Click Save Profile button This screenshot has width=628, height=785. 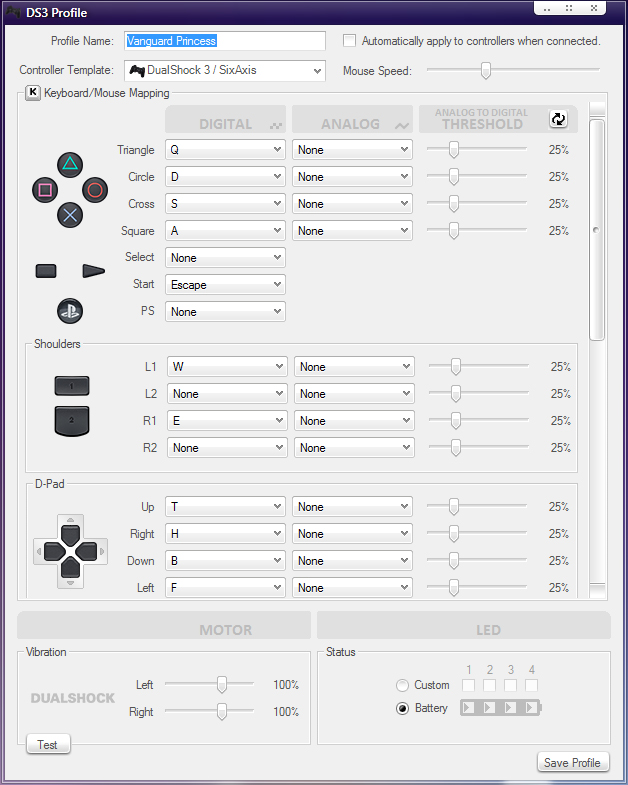click(x=572, y=762)
